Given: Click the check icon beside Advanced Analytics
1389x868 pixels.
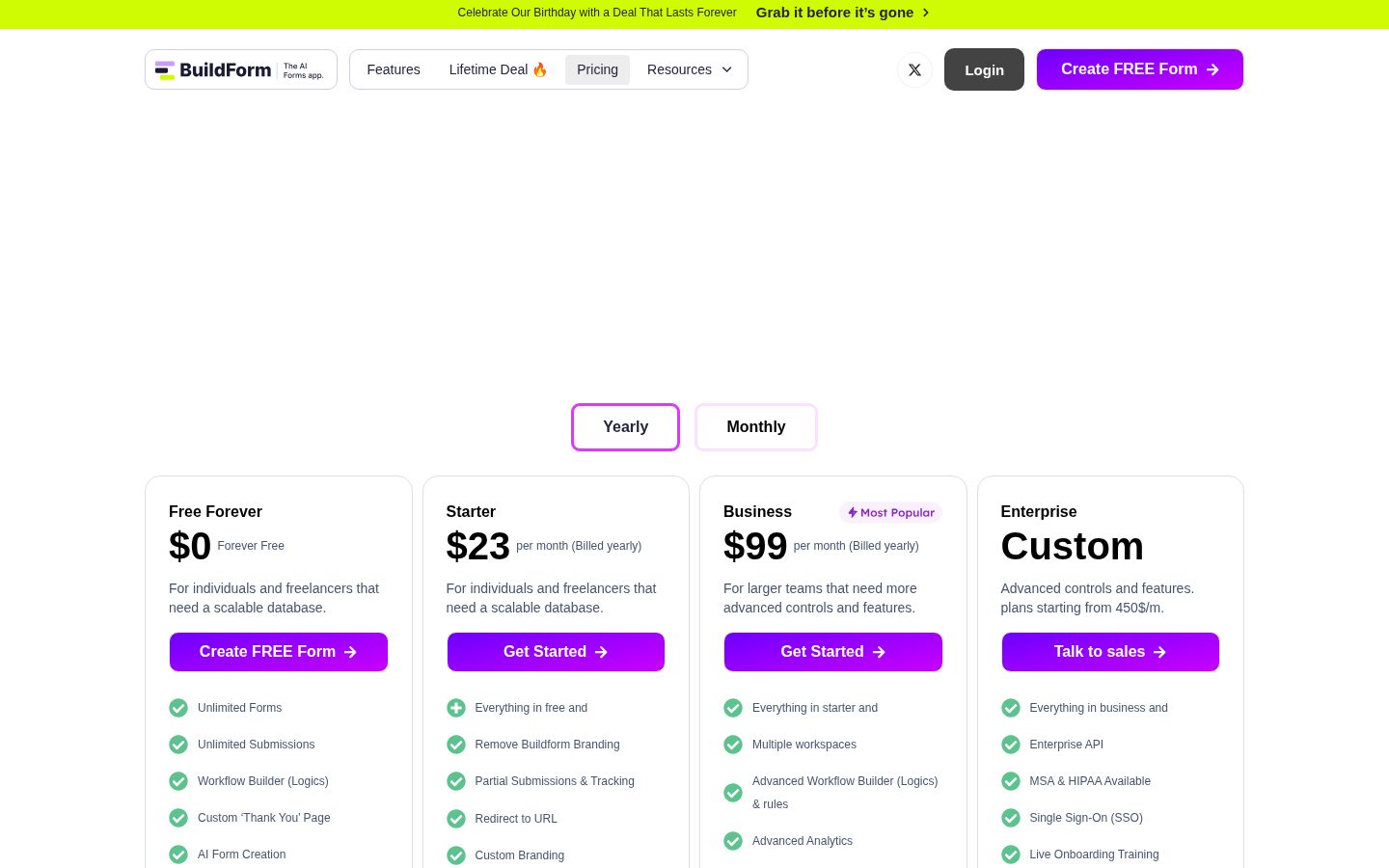Looking at the screenshot, I should click(733, 841).
